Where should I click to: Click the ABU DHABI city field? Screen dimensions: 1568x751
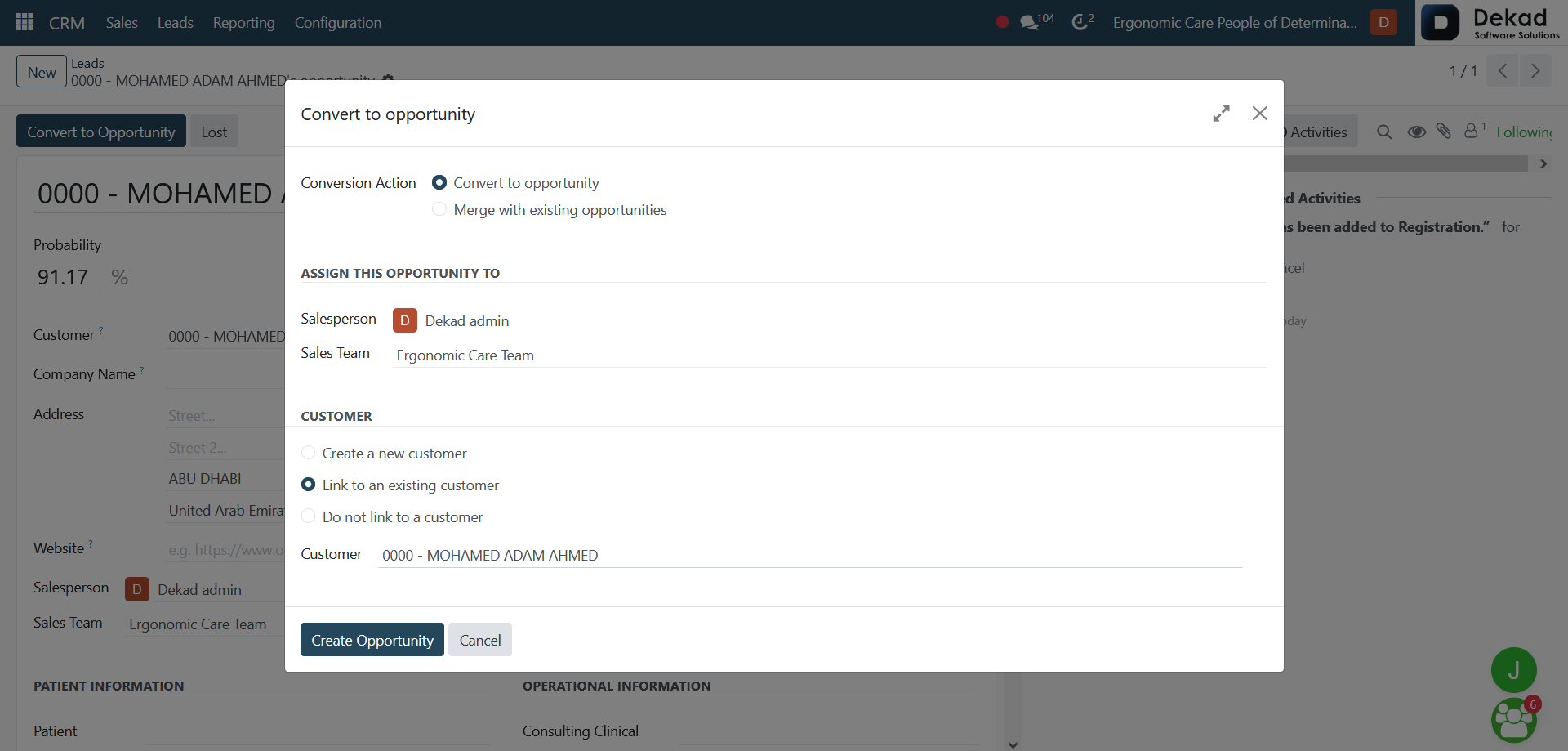pyautogui.click(x=225, y=479)
